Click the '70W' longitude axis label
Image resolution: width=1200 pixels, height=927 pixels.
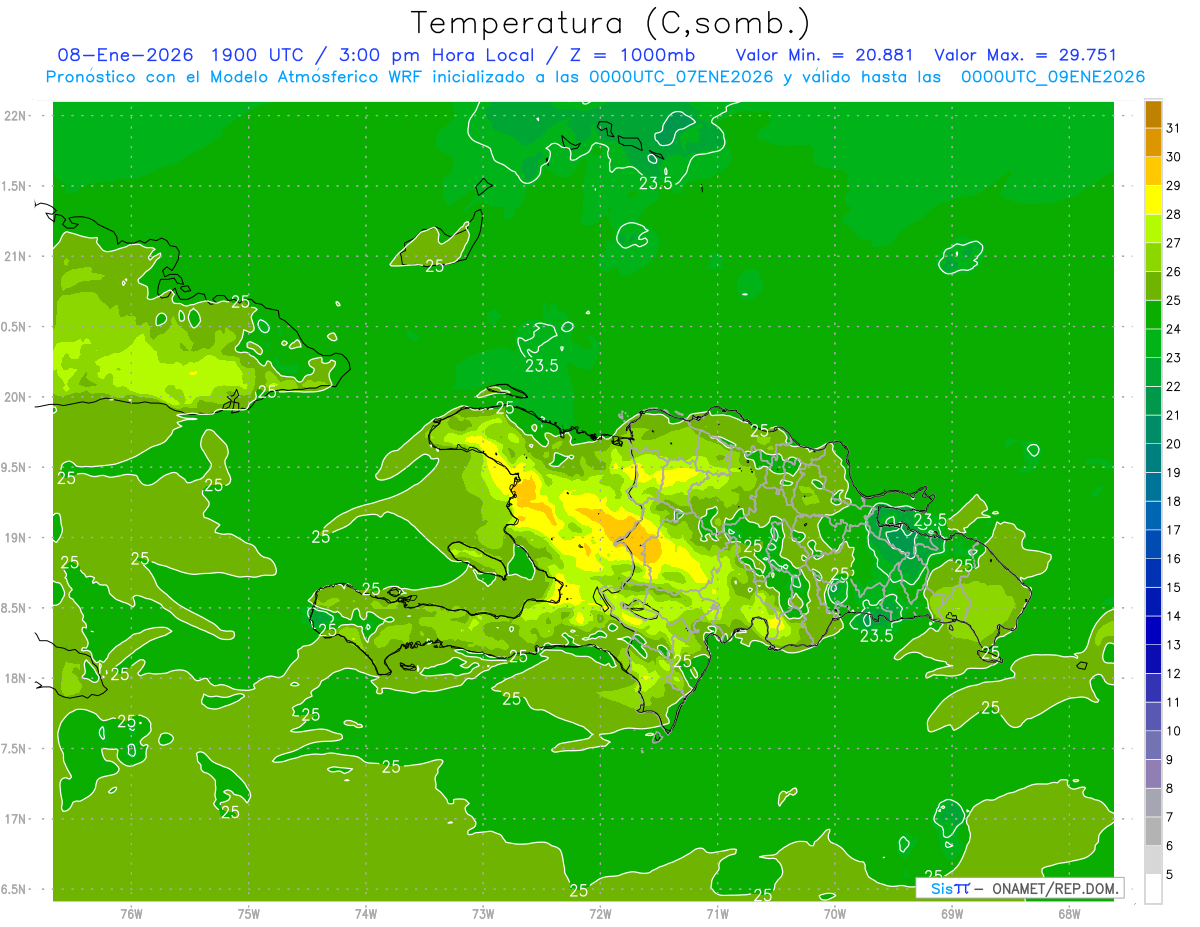[x=835, y=914]
